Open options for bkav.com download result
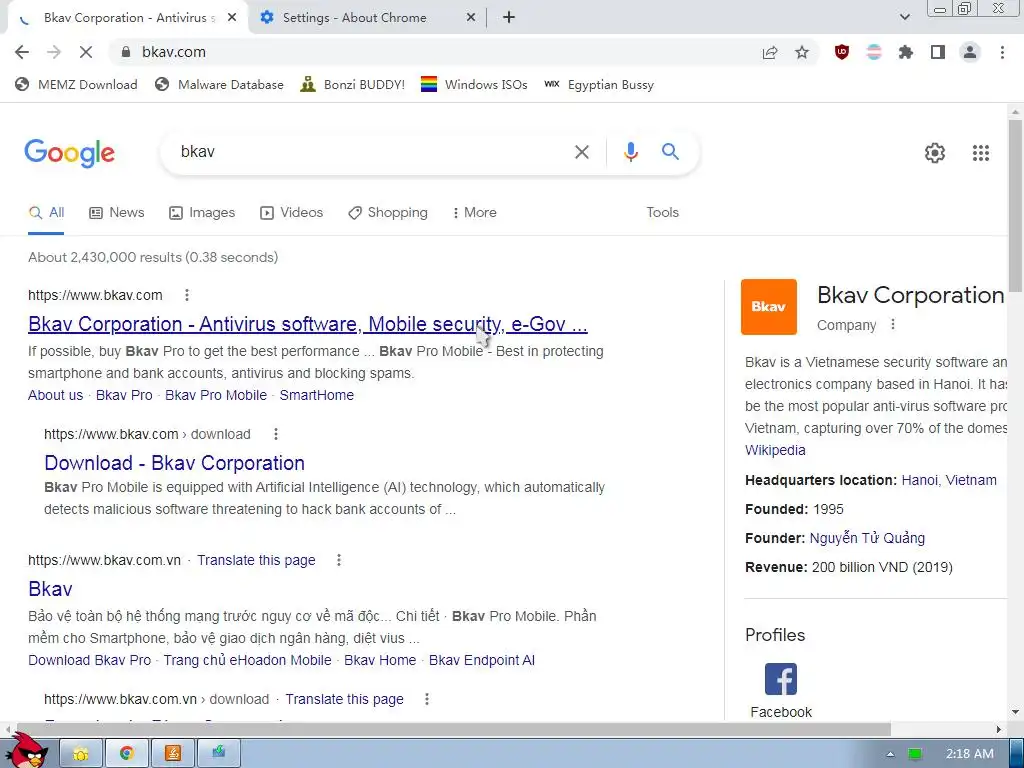Image resolution: width=1024 pixels, height=768 pixels. click(x=276, y=434)
